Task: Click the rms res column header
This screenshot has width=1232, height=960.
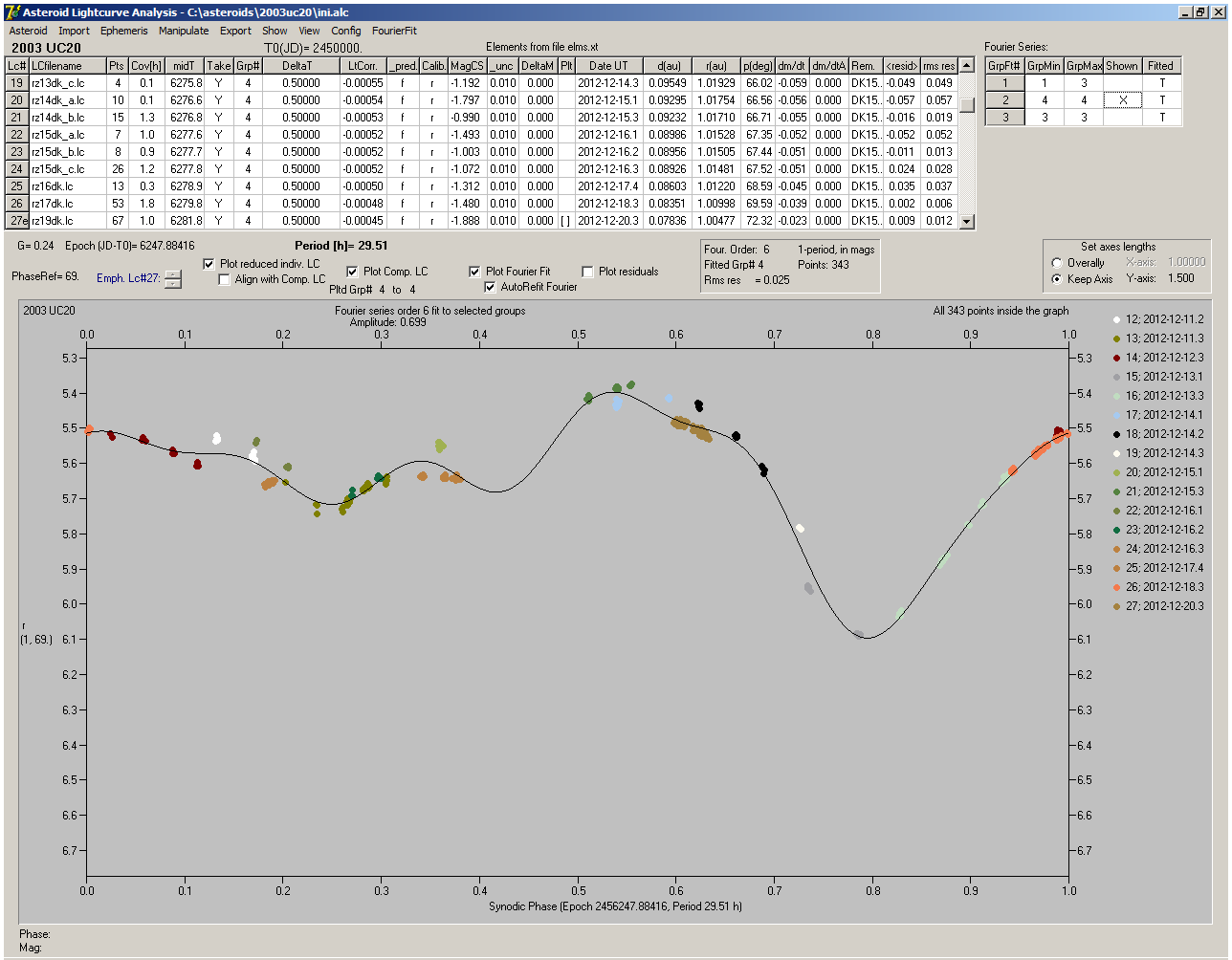Action: pos(938,66)
